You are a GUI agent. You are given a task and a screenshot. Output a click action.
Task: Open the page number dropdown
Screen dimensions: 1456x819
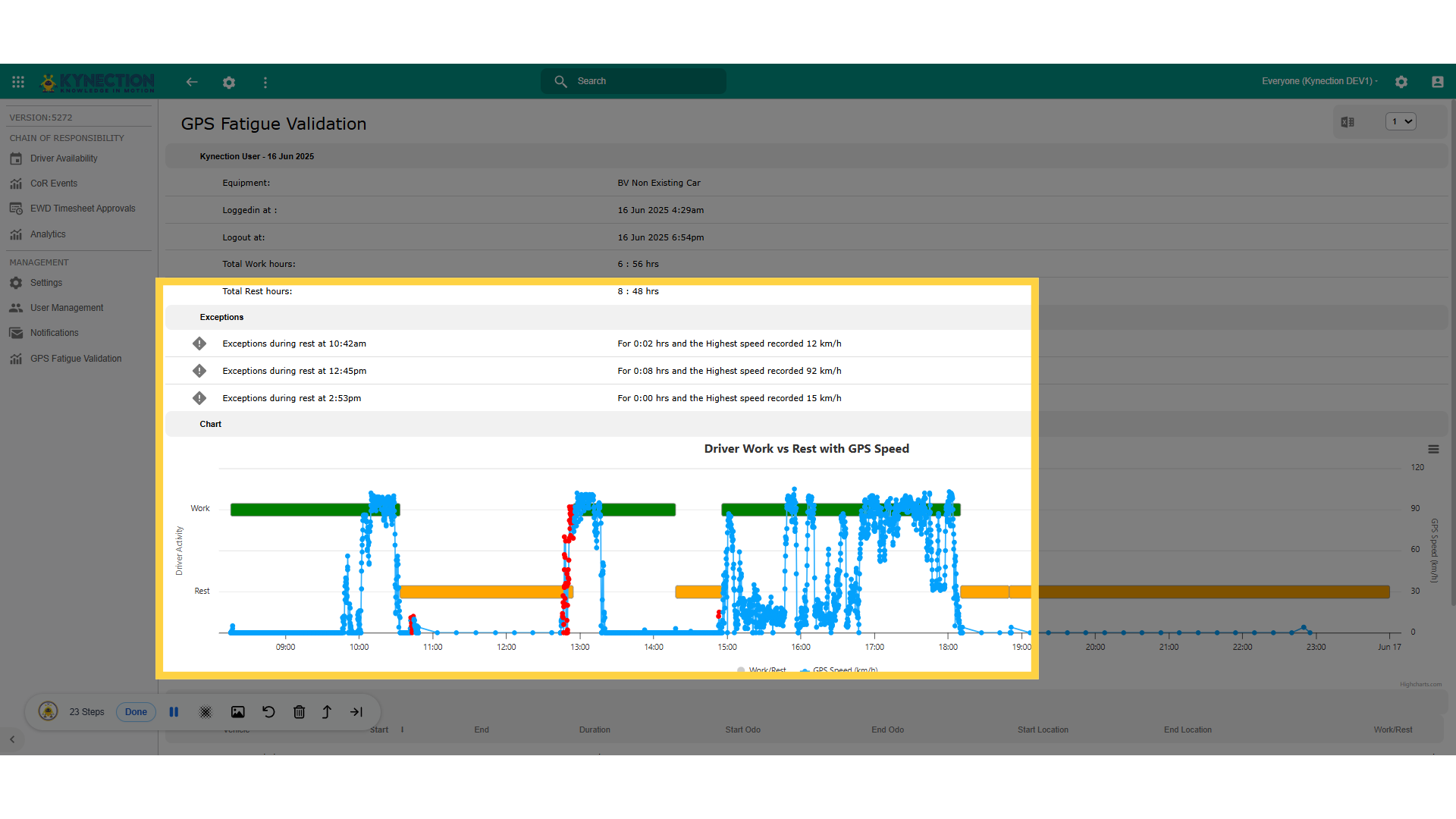click(x=1401, y=121)
